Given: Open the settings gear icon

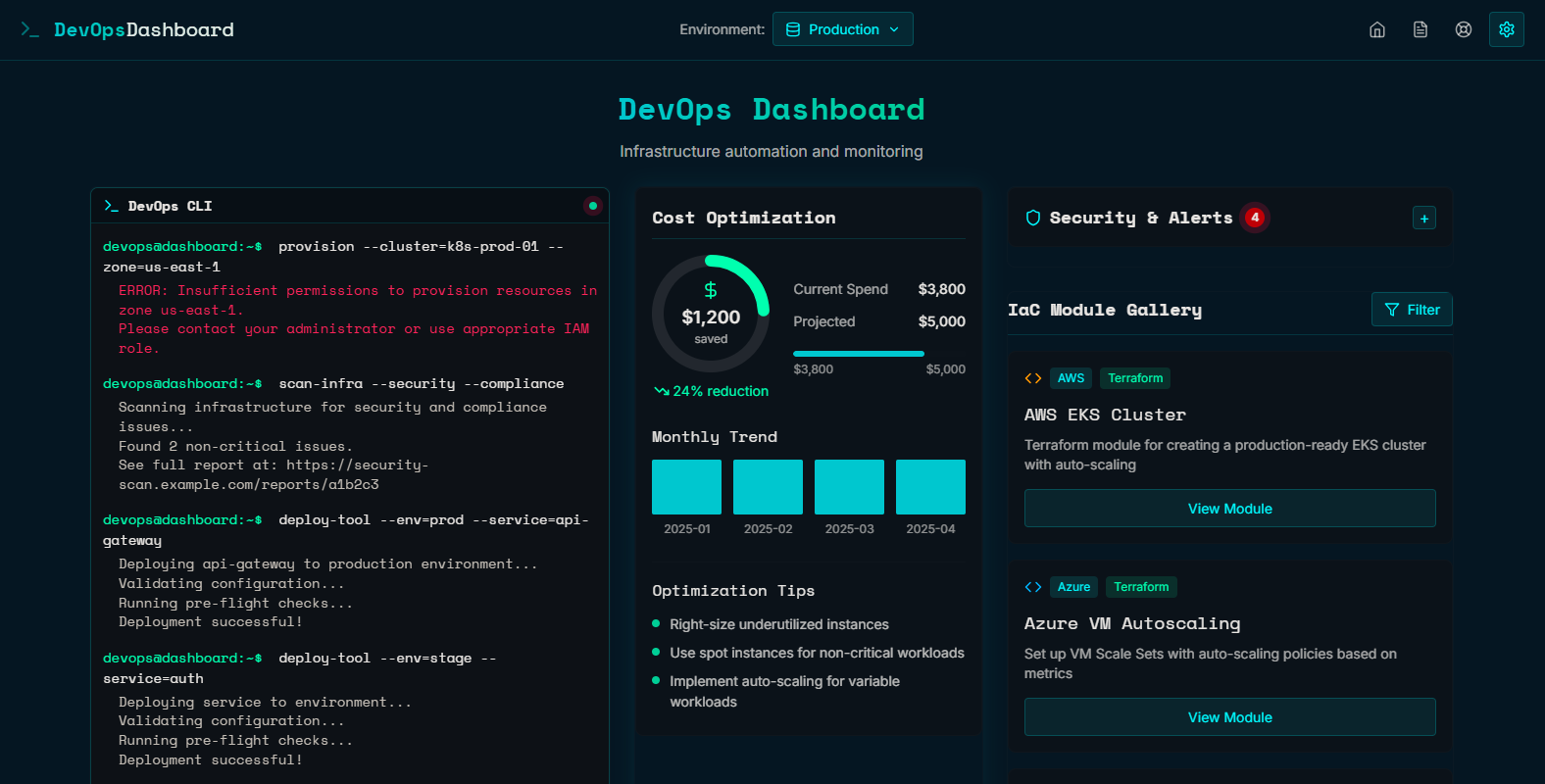Looking at the screenshot, I should (1507, 29).
